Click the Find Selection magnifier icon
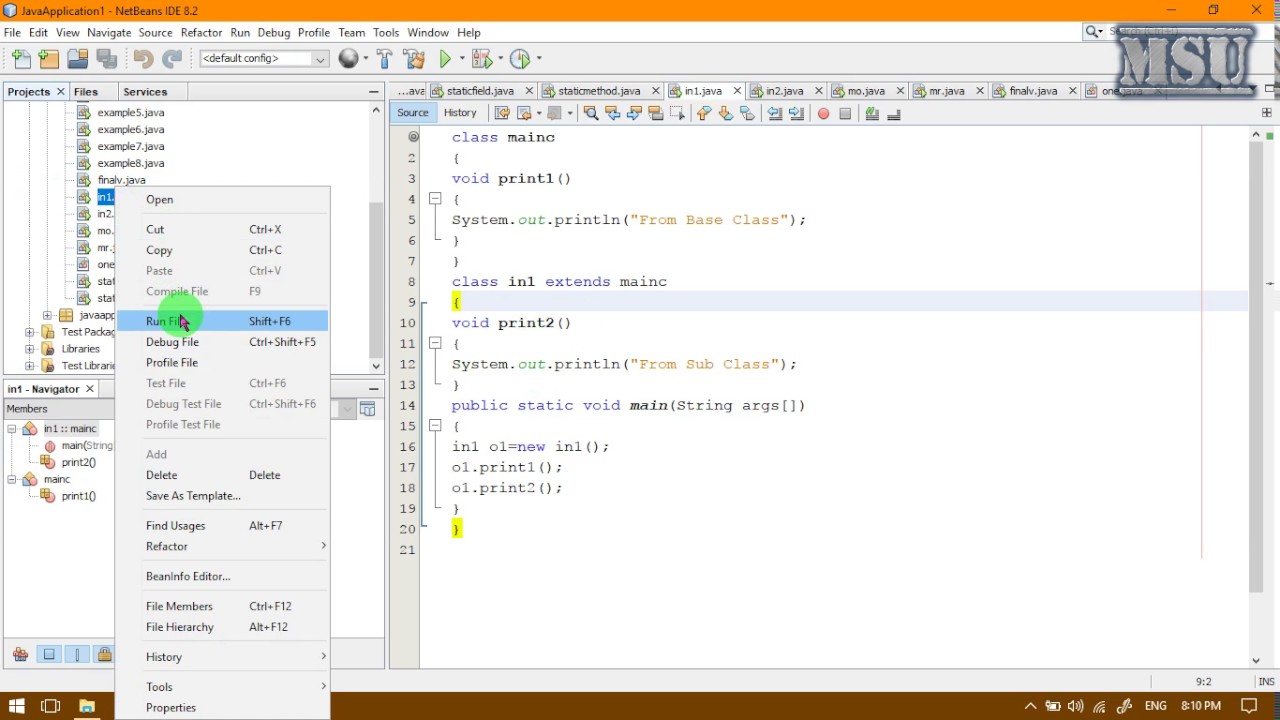Viewport: 1280px width, 720px height. click(x=590, y=113)
